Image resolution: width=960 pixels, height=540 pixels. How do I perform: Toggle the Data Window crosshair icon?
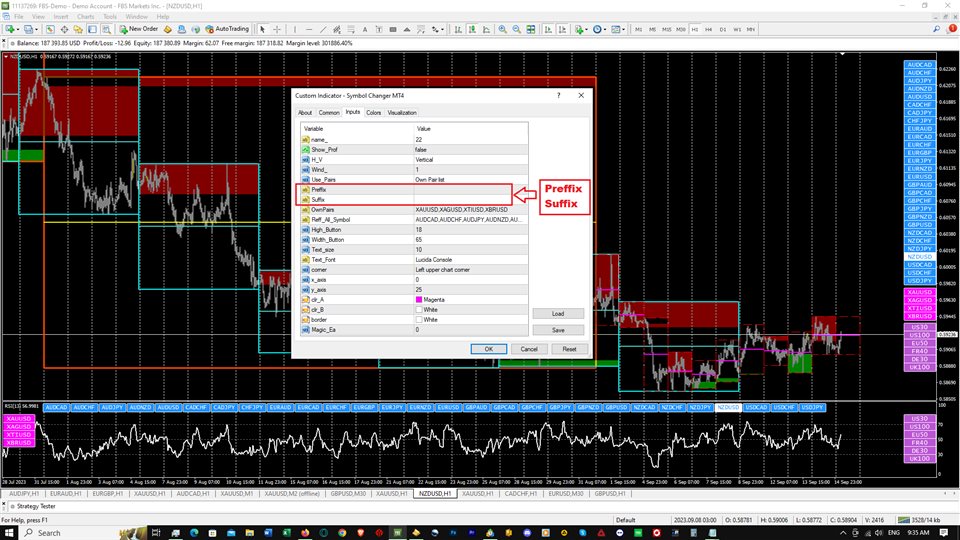(x=64, y=29)
